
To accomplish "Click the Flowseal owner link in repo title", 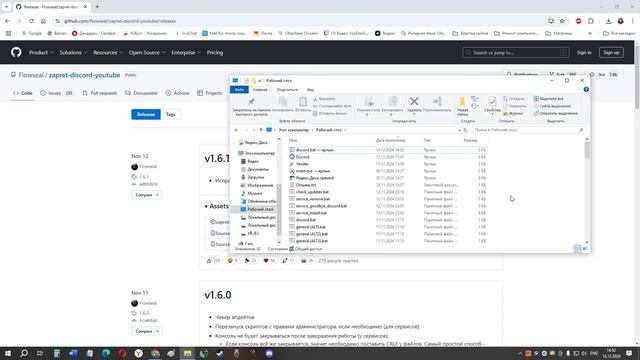I will tap(31, 75).
